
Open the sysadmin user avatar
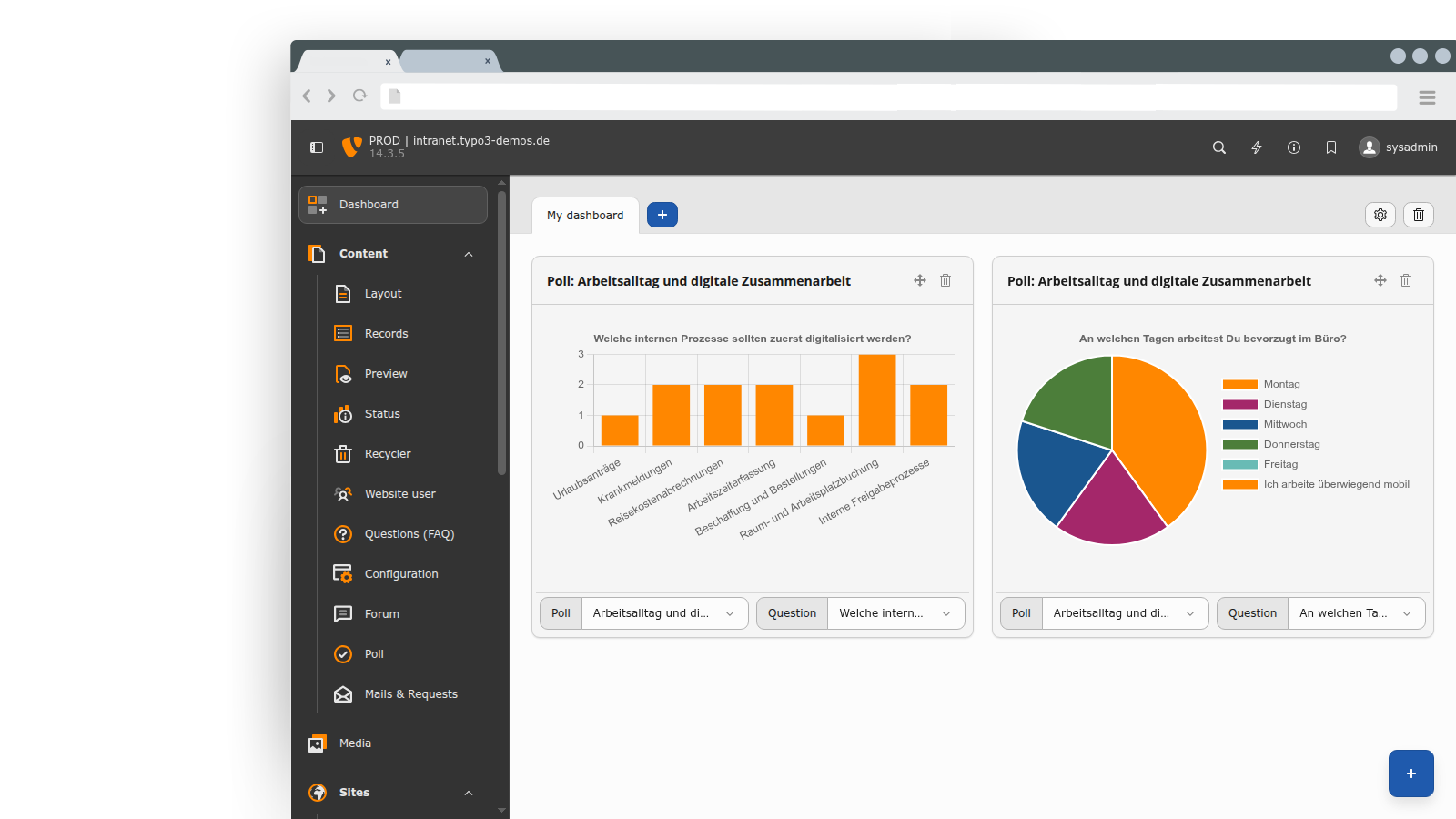click(x=1369, y=147)
